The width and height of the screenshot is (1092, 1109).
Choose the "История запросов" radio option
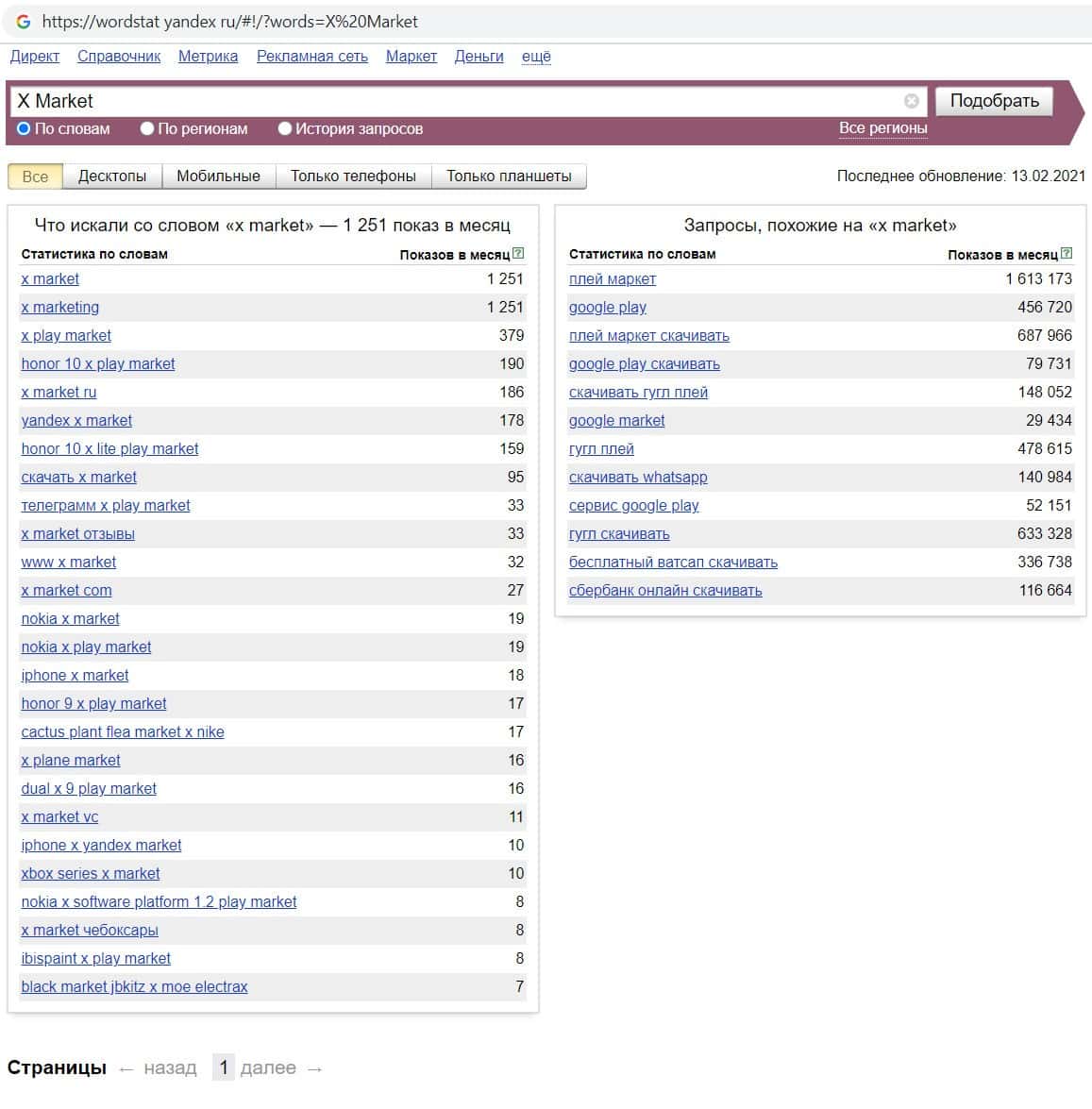(x=284, y=128)
